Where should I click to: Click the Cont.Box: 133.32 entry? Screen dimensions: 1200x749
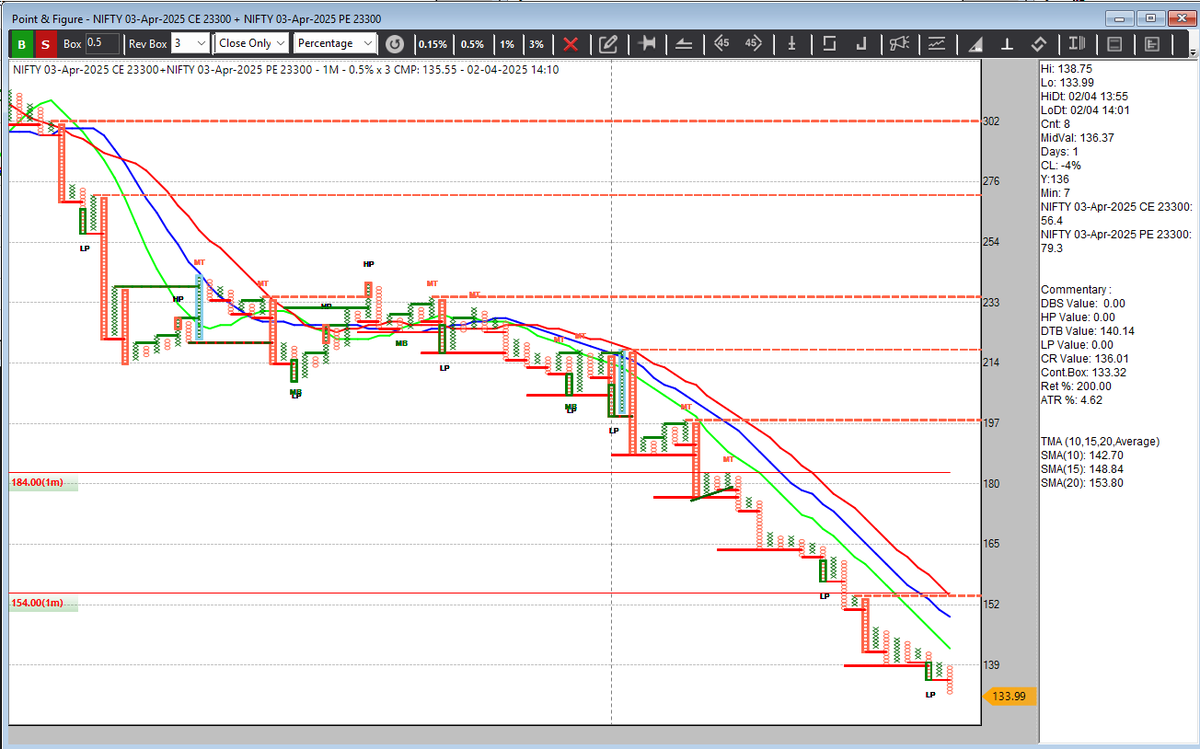[x=1084, y=372]
